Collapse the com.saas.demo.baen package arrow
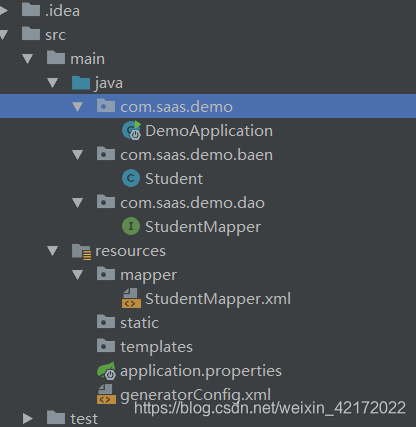 78,155
